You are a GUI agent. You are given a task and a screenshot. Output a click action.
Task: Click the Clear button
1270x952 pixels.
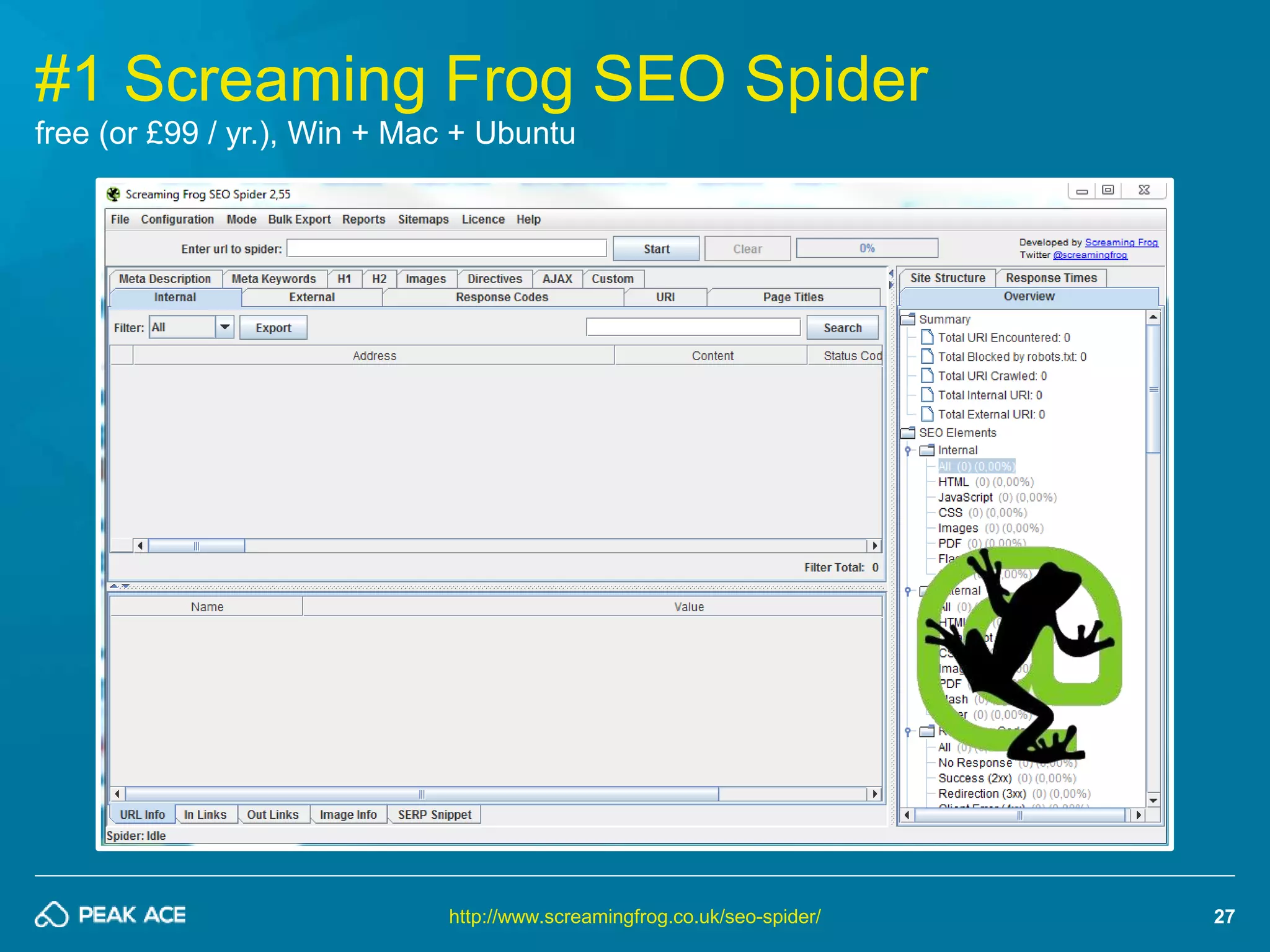pos(747,249)
